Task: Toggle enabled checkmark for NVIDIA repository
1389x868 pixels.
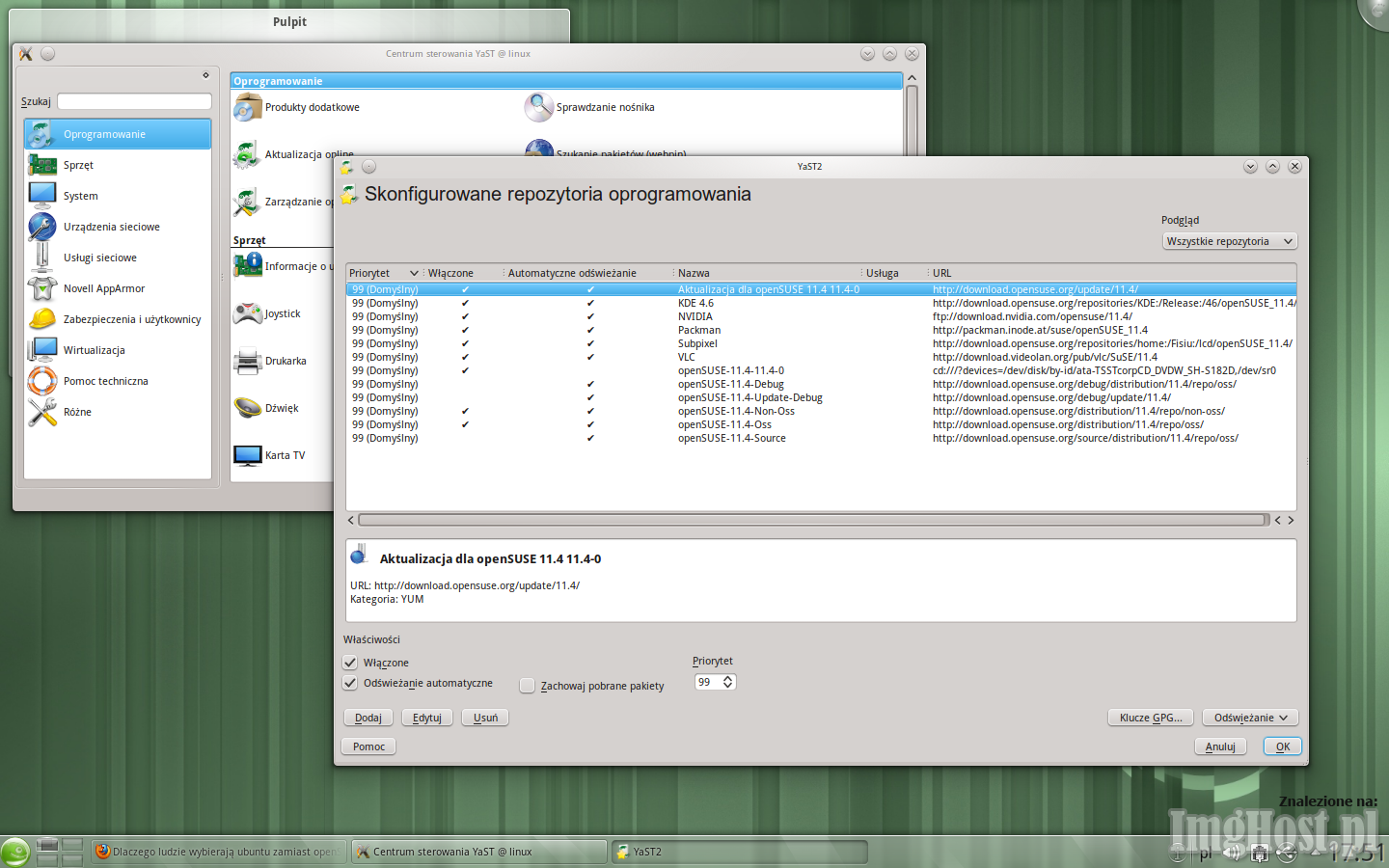Action: [x=465, y=316]
